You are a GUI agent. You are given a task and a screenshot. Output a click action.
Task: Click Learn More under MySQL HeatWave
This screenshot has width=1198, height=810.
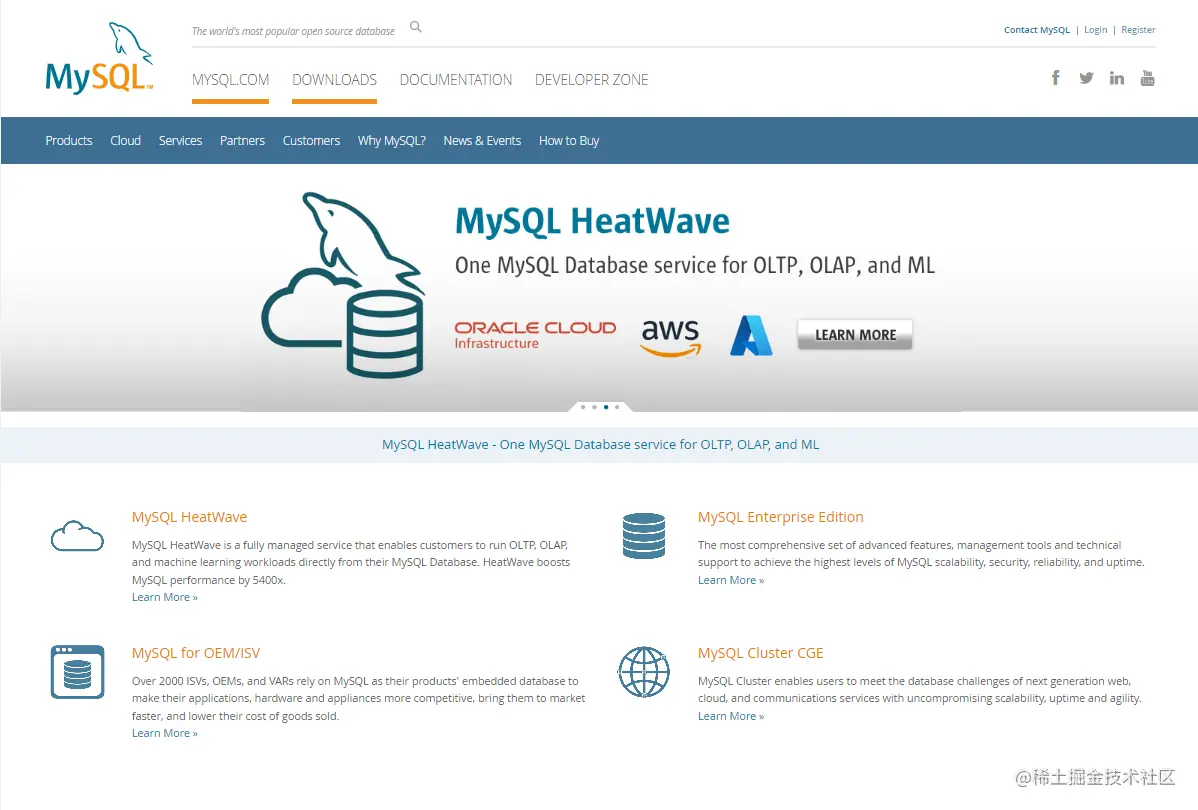(x=164, y=598)
